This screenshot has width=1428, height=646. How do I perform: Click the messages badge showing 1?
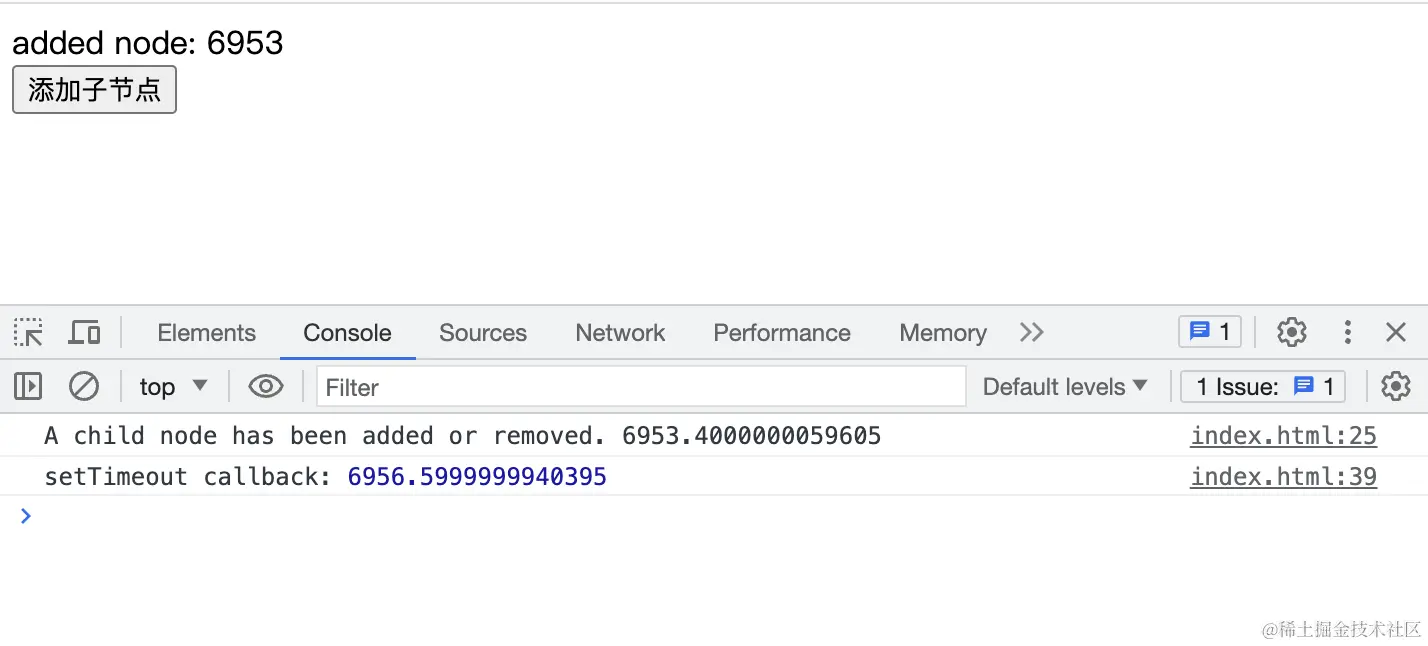tap(1210, 332)
